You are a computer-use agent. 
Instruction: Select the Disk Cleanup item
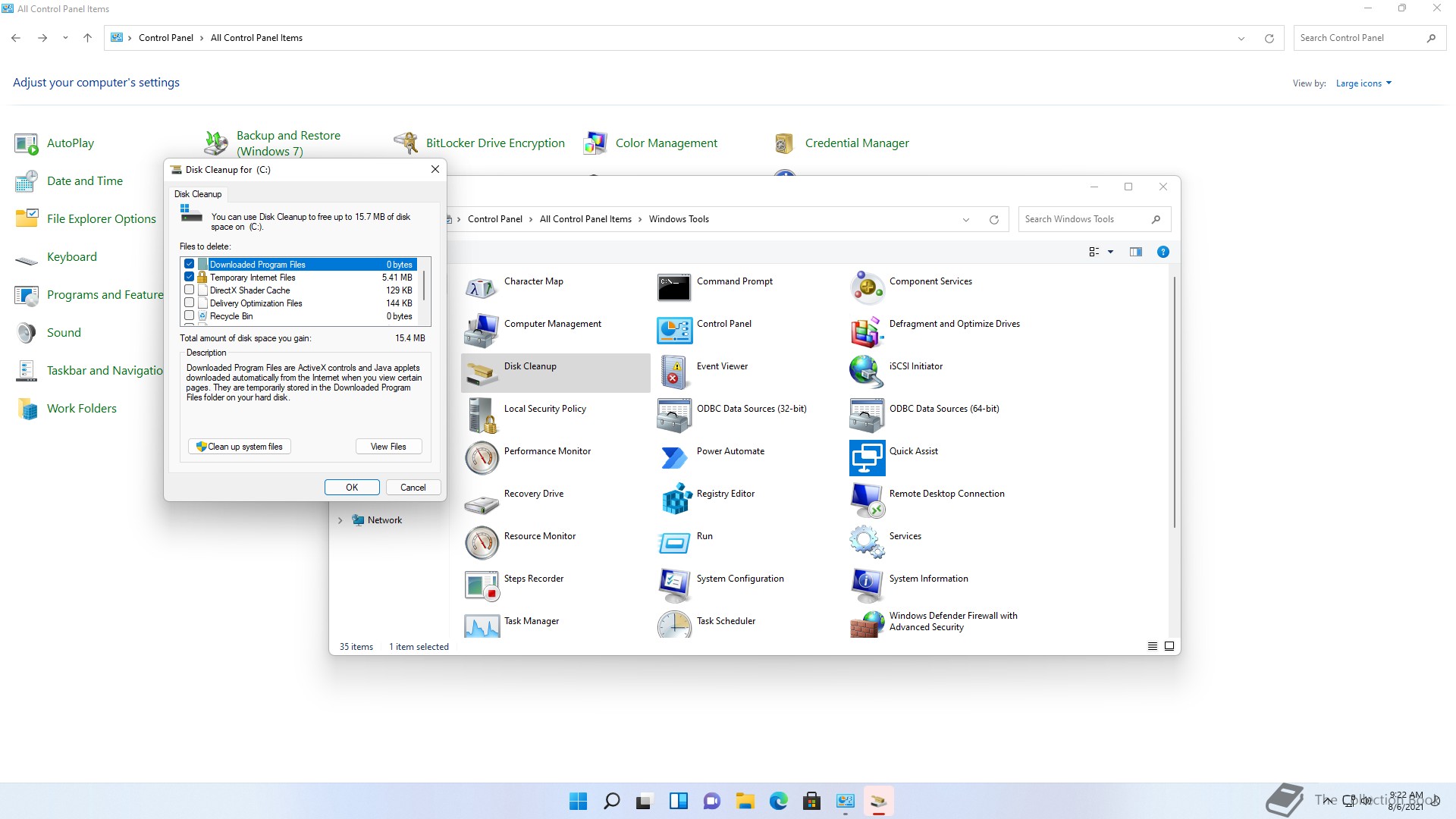(556, 372)
